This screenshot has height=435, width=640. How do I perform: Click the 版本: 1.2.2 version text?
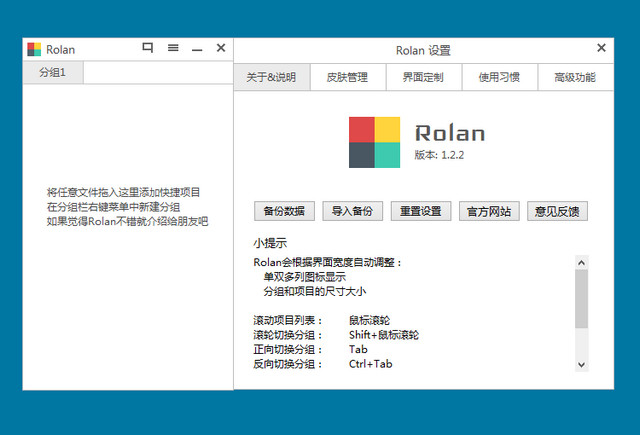439,155
